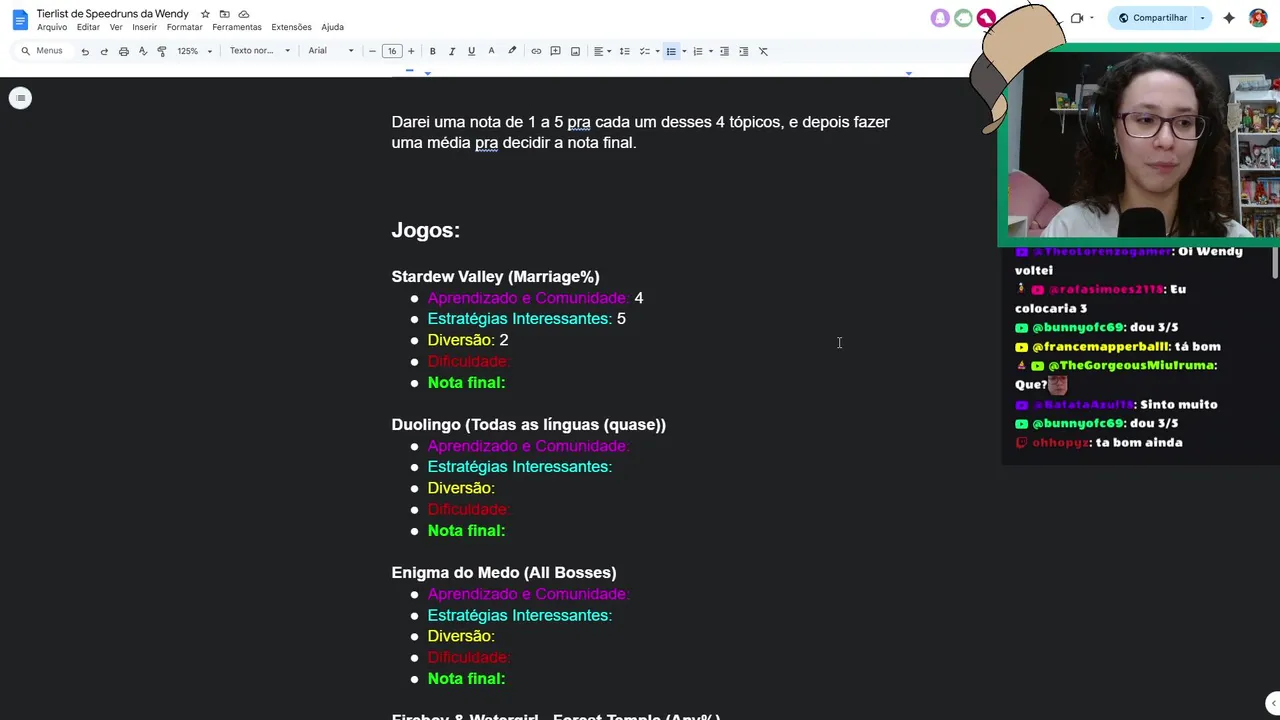The image size is (1280, 720).
Task: Click the Undo arrow
Action: point(85,51)
